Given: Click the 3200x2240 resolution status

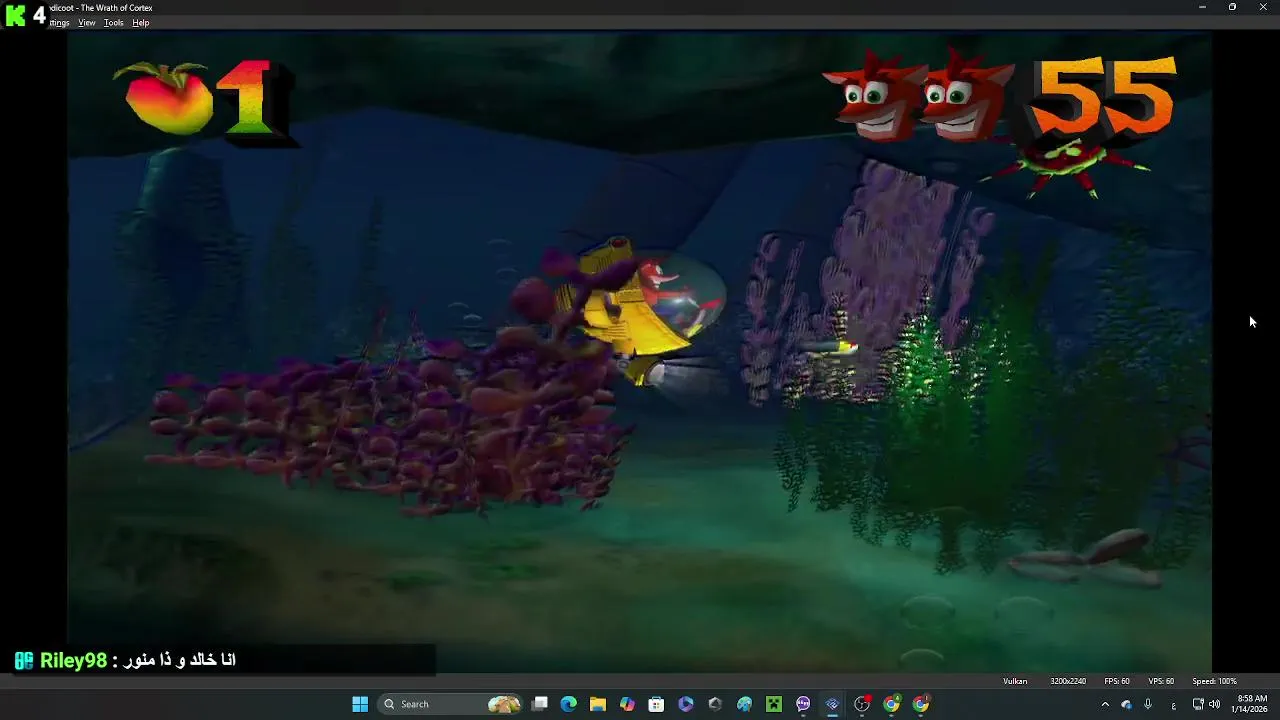Looking at the screenshot, I should click(1068, 681).
